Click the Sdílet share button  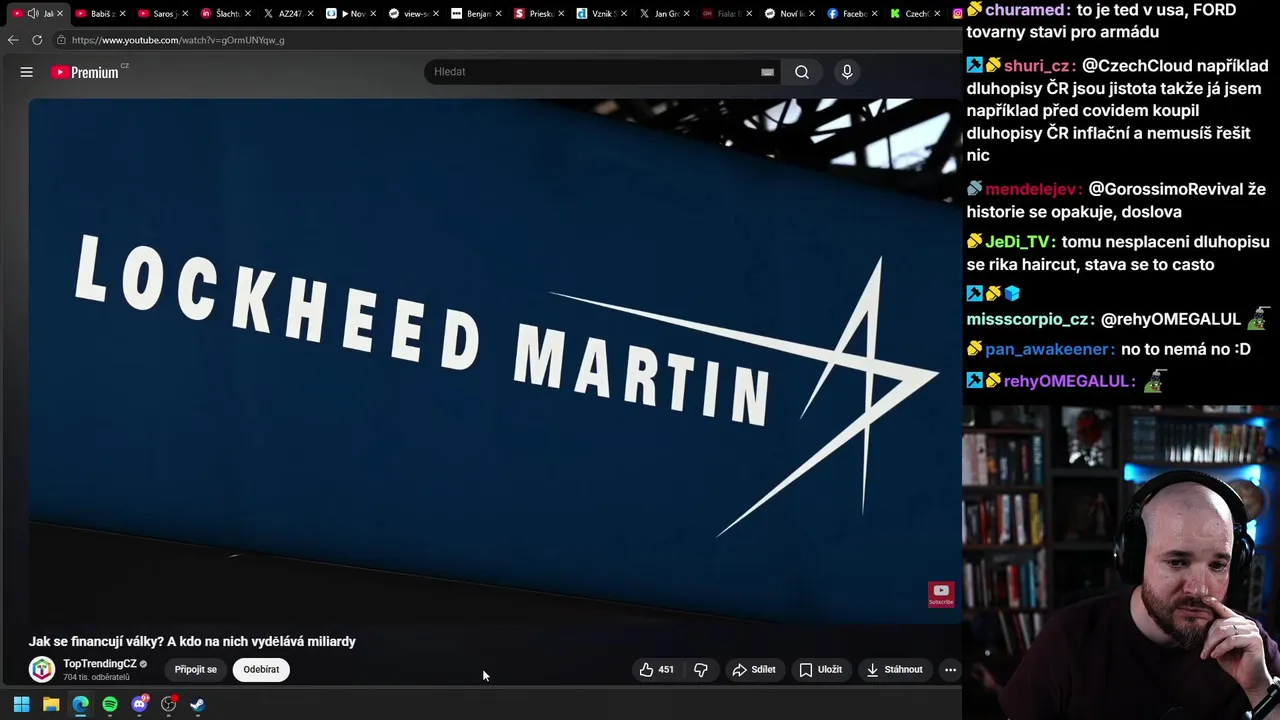coord(754,670)
